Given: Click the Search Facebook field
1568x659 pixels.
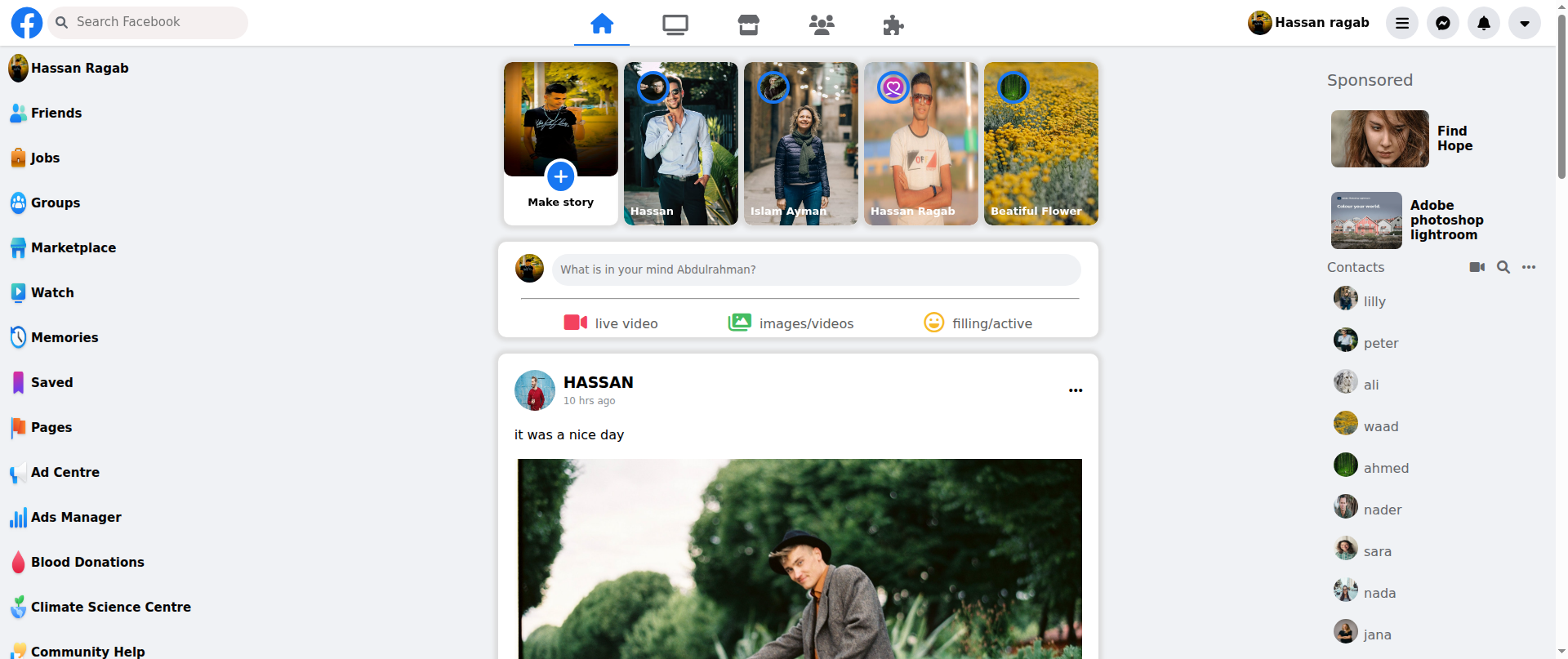Looking at the screenshot, I should click(148, 22).
